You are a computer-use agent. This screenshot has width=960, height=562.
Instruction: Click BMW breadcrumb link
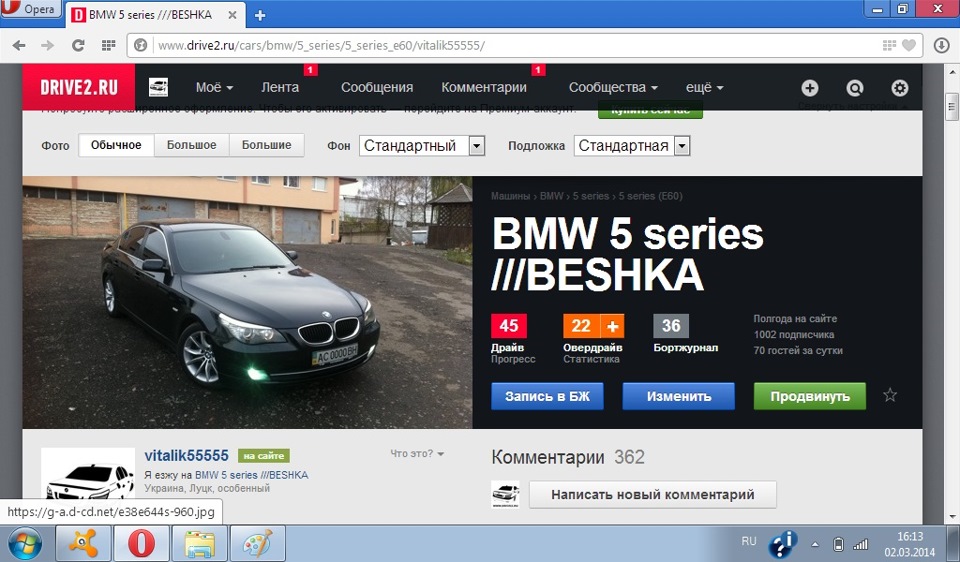551,196
